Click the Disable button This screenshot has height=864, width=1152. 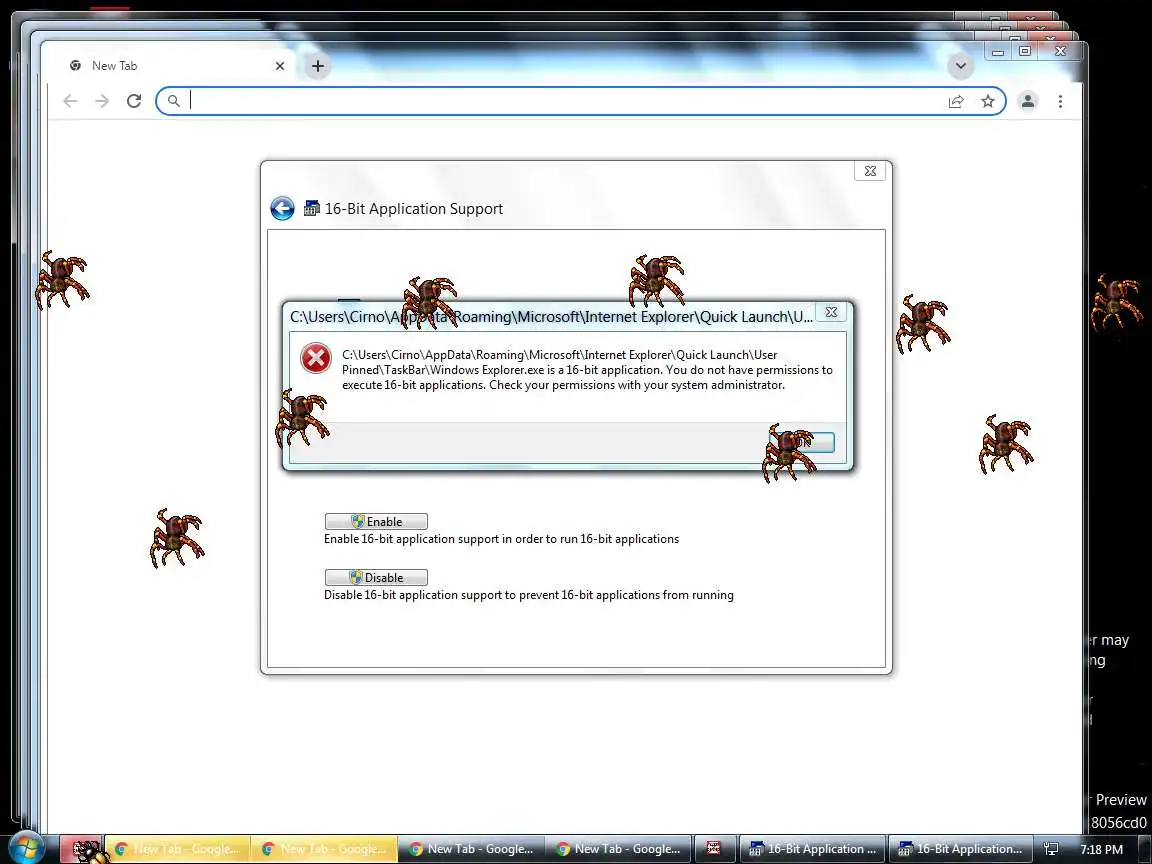(376, 577)
